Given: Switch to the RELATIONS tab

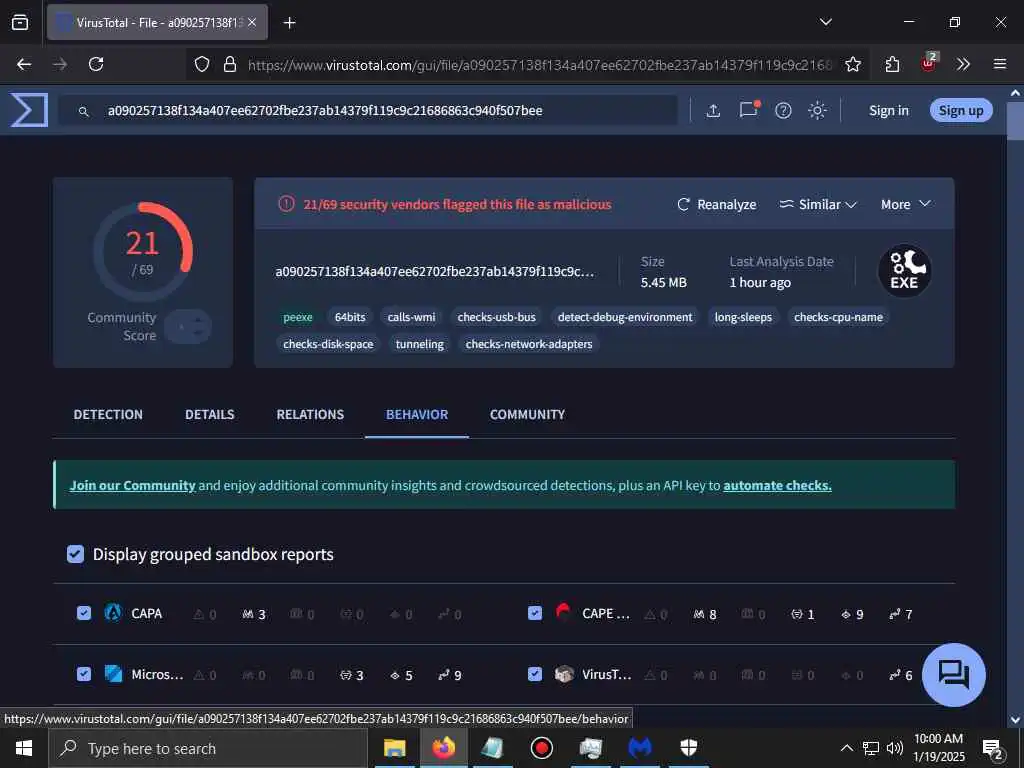Looking at the screenshot, I should [x=310, y=415].
